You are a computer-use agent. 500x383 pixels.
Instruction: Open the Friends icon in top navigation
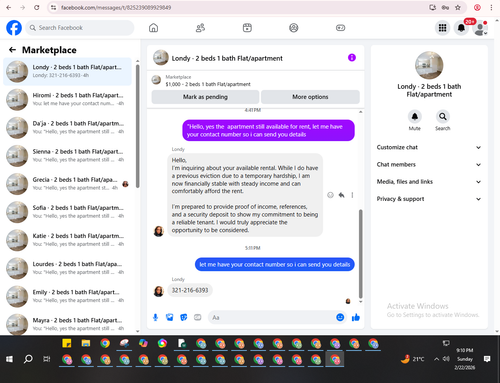click(x=200, y=28)
